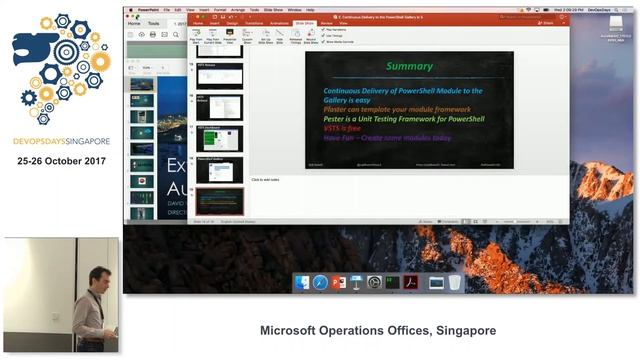Image resolution: width=640 pixels, height=360 pixels.
Task: Open Custom Show dropdown
Action: tap(247, 36)
